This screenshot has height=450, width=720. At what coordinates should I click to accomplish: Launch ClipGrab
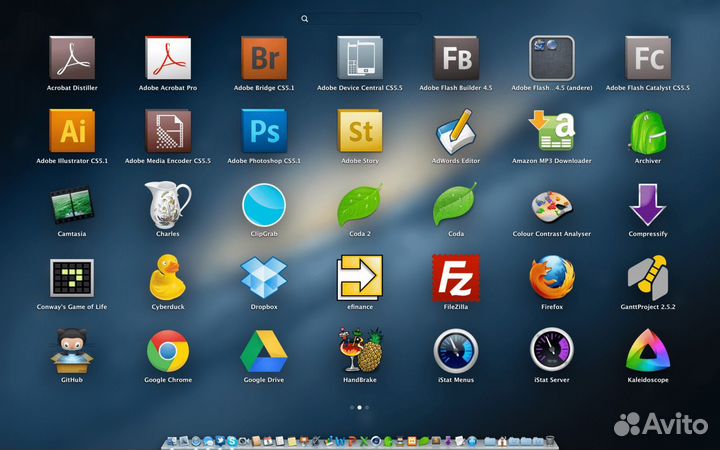coord(264,205)
